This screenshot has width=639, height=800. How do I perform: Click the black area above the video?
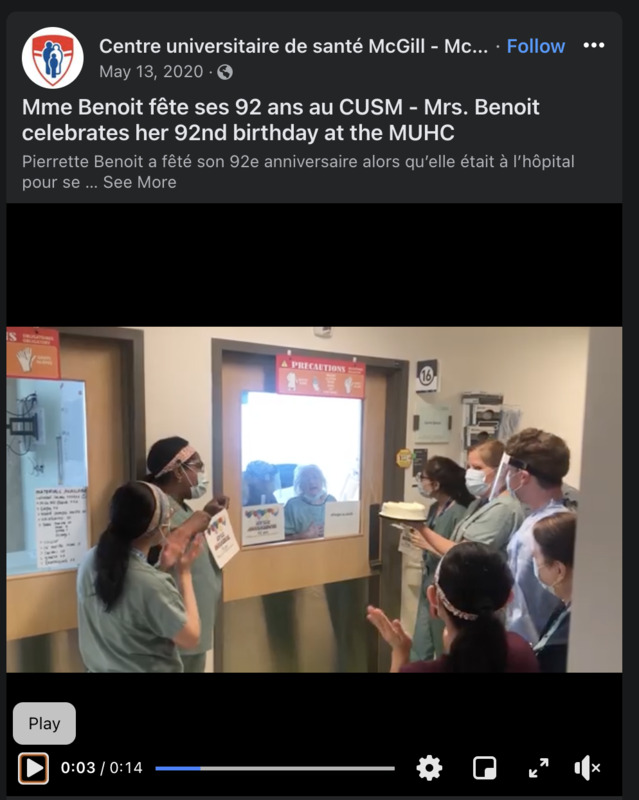(314, 265)
